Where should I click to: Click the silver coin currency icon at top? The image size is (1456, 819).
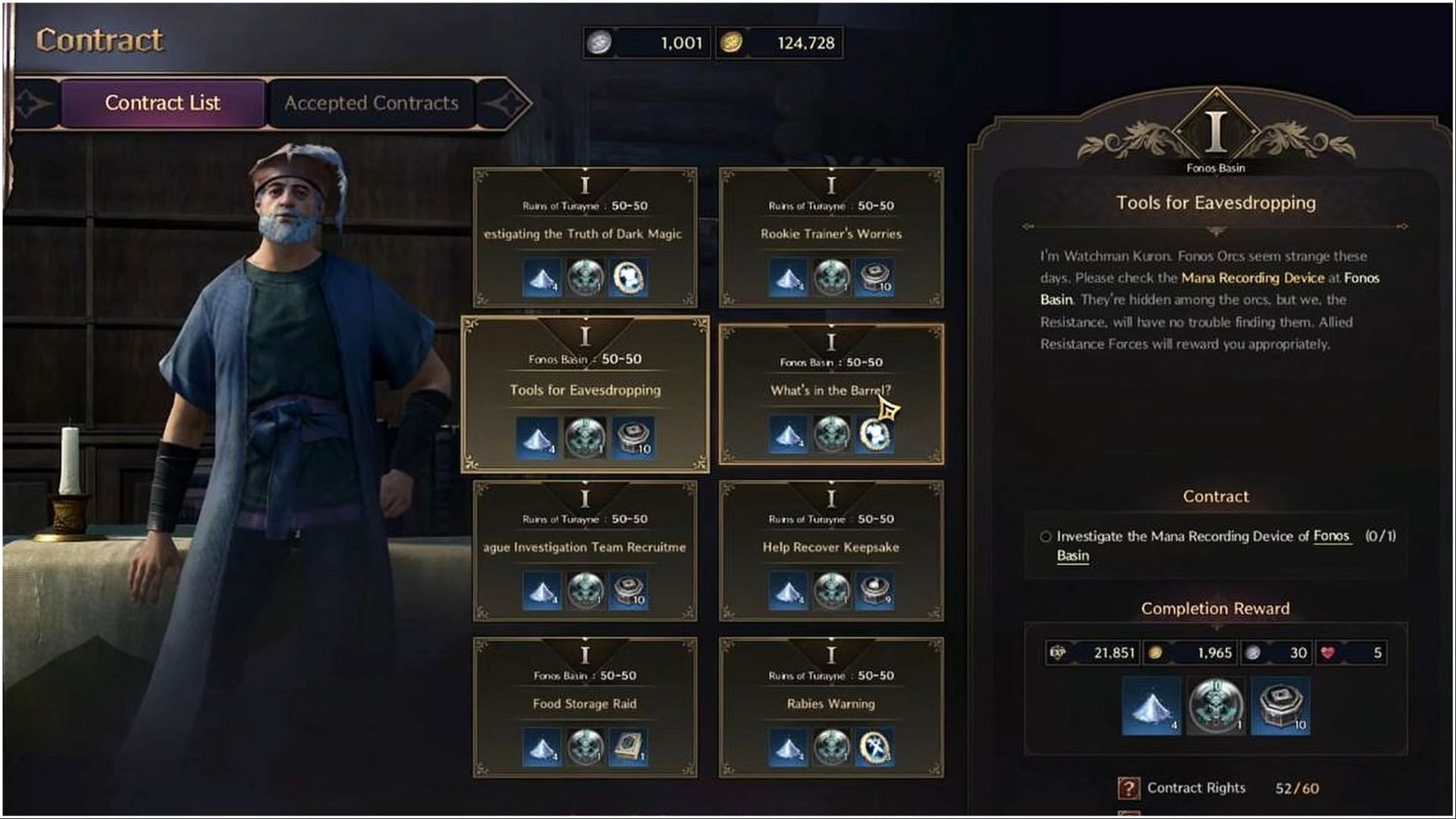tap(599, 42)
